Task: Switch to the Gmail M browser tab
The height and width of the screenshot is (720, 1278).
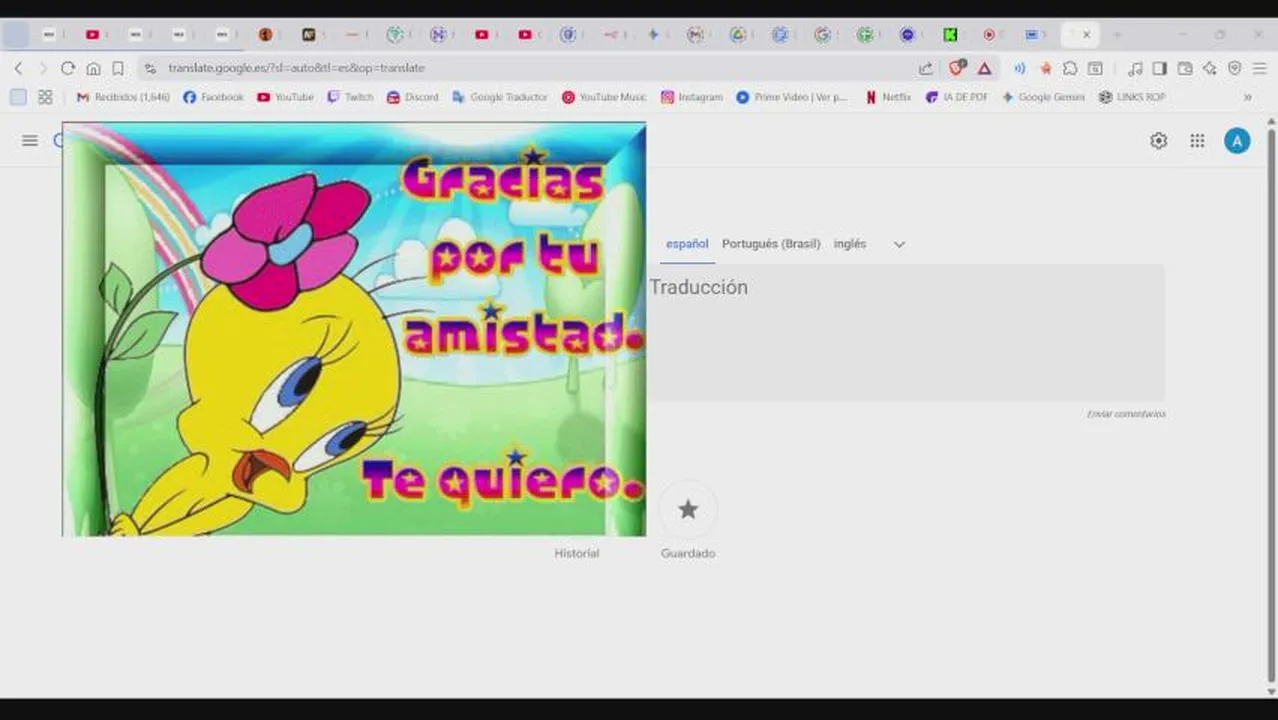Action: 696,34
